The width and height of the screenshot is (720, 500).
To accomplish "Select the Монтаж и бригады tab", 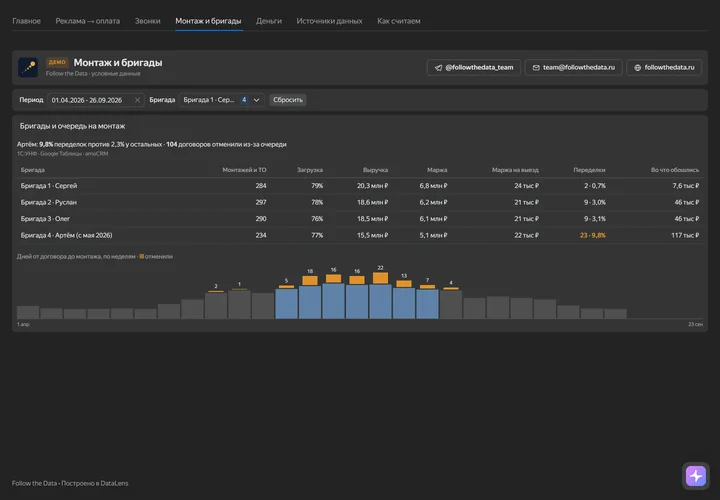I will click(x=208, y=21).
